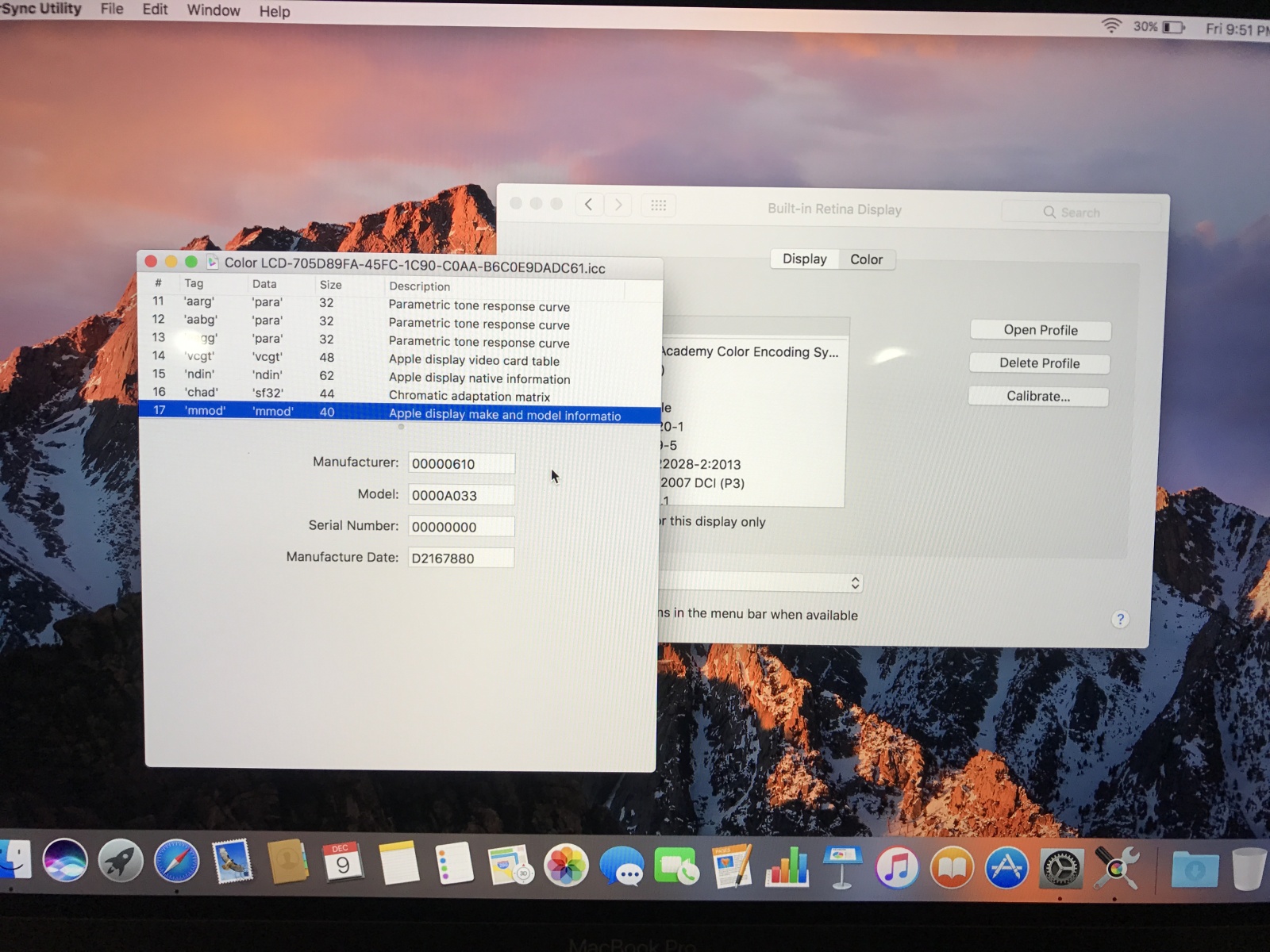Open the Window menu
This screenshot has width=1270, height=952.
[214, 10]
